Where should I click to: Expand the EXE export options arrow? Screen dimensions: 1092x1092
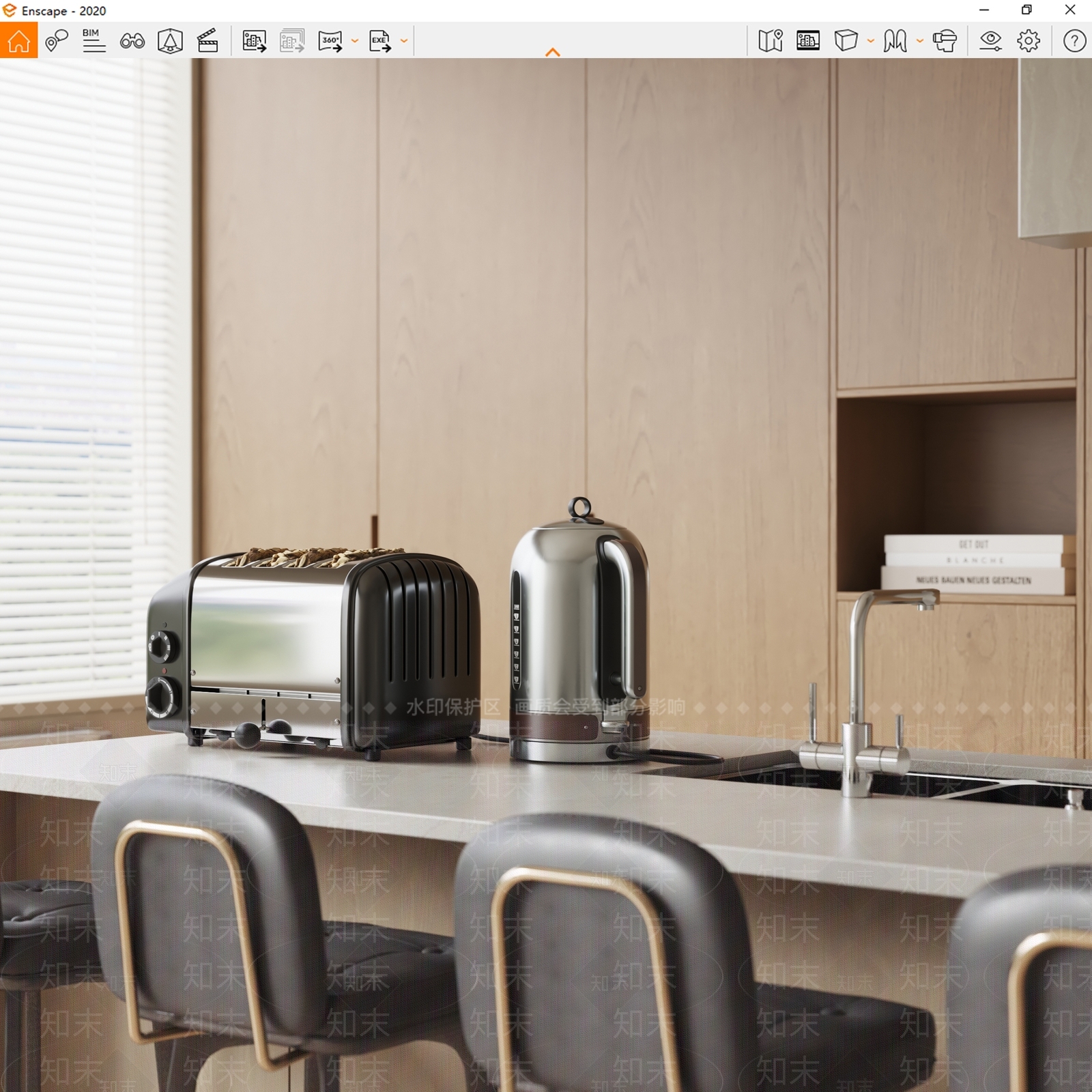coord(403,42)
